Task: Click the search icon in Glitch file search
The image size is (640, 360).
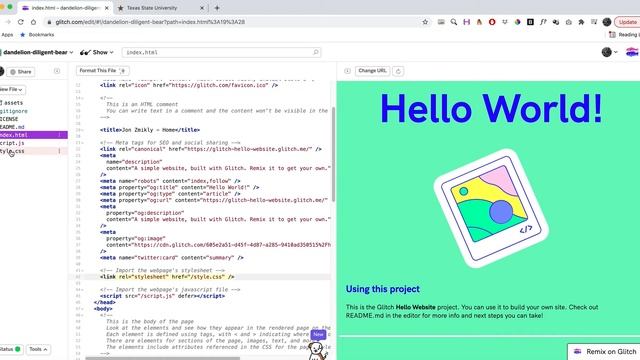Action: coord(316,52)
